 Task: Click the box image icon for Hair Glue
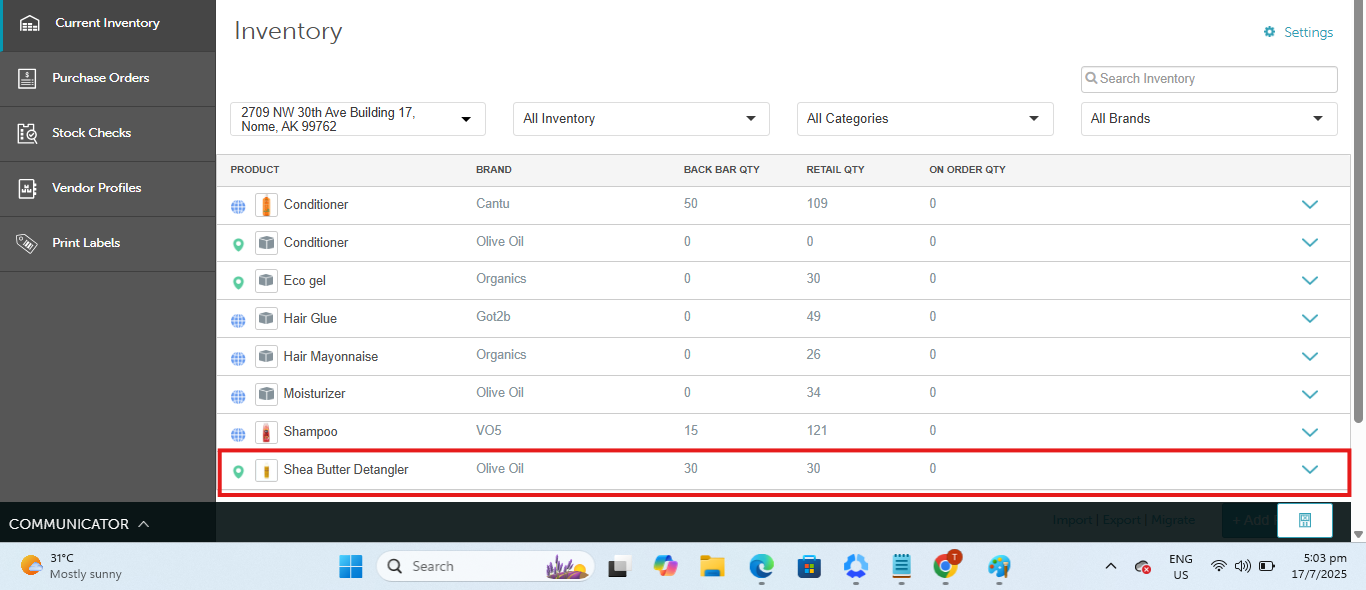pos(266,319)
